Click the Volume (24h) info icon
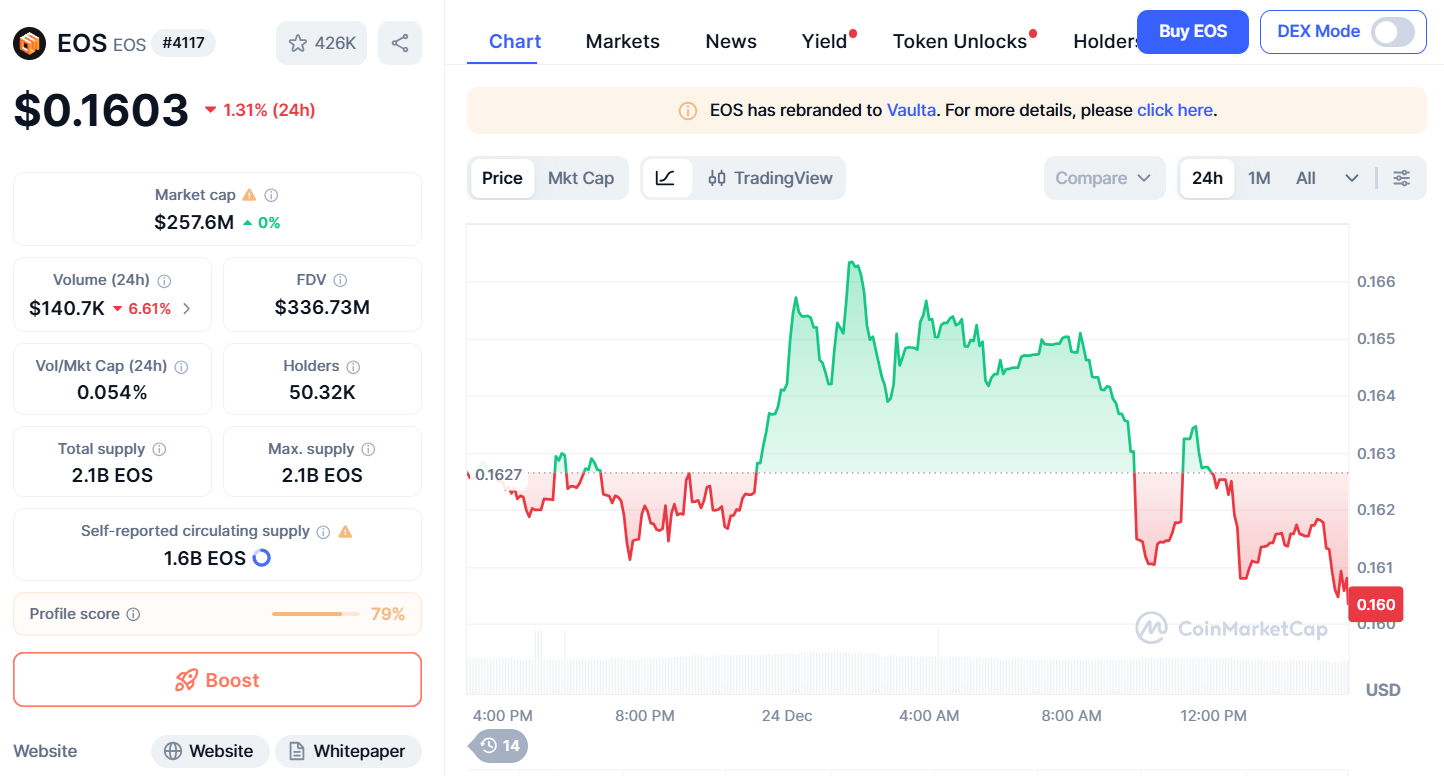The width and height of the screenshot is (1444, 776). 164,280
